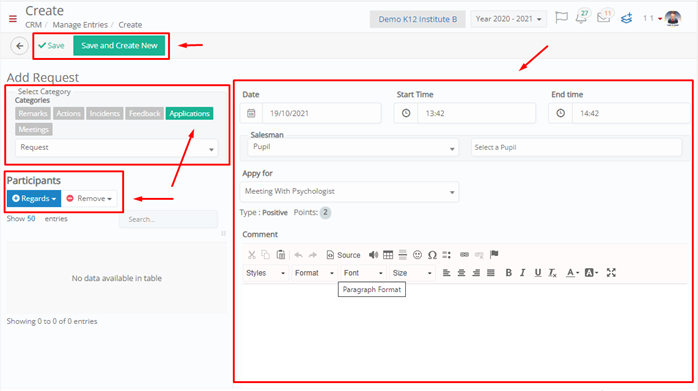Follow the CRM breadcrumb link
This screenshot has height=391, width=698.
33,25
